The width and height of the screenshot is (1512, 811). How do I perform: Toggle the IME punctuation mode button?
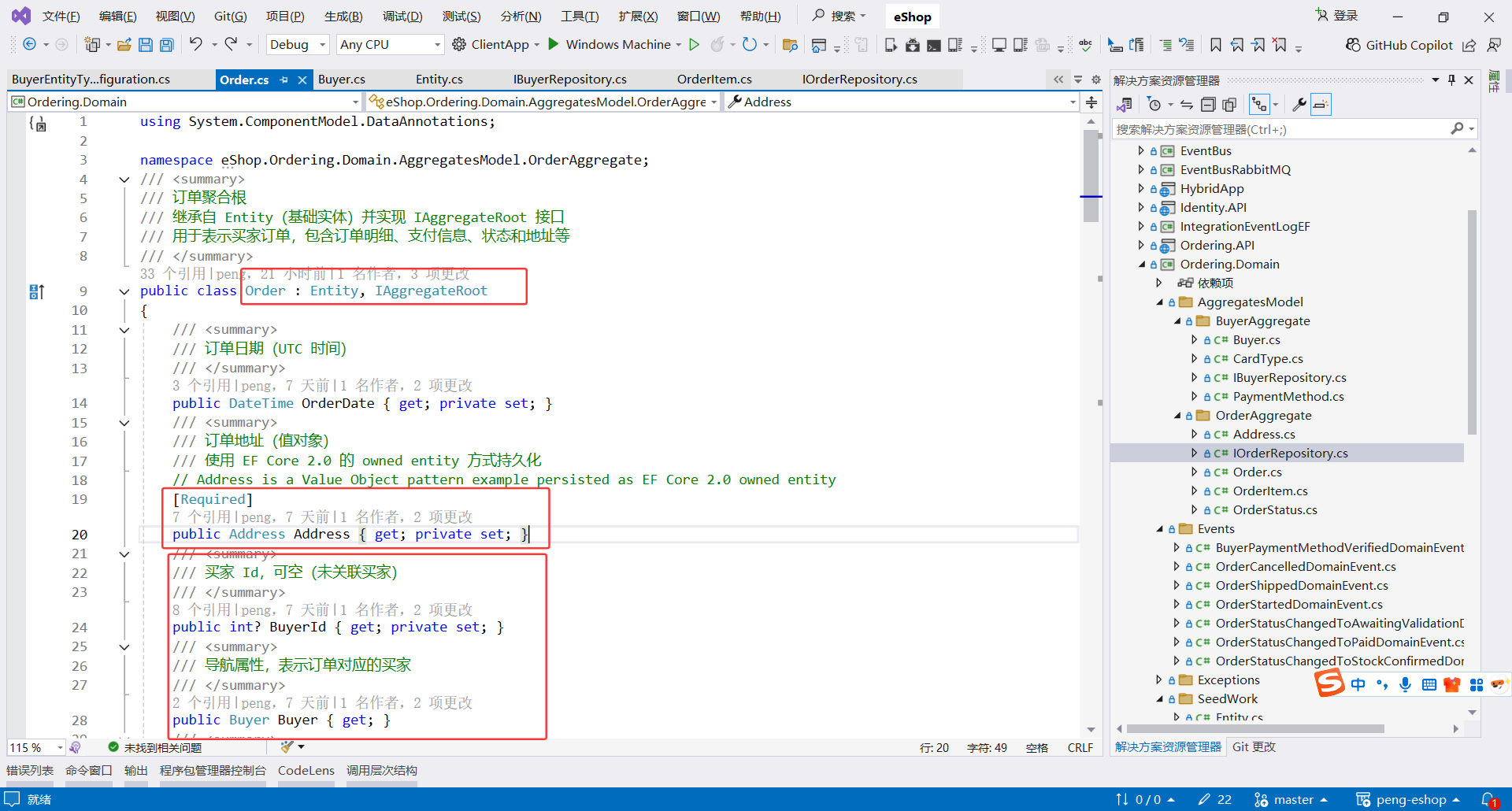1382,684
